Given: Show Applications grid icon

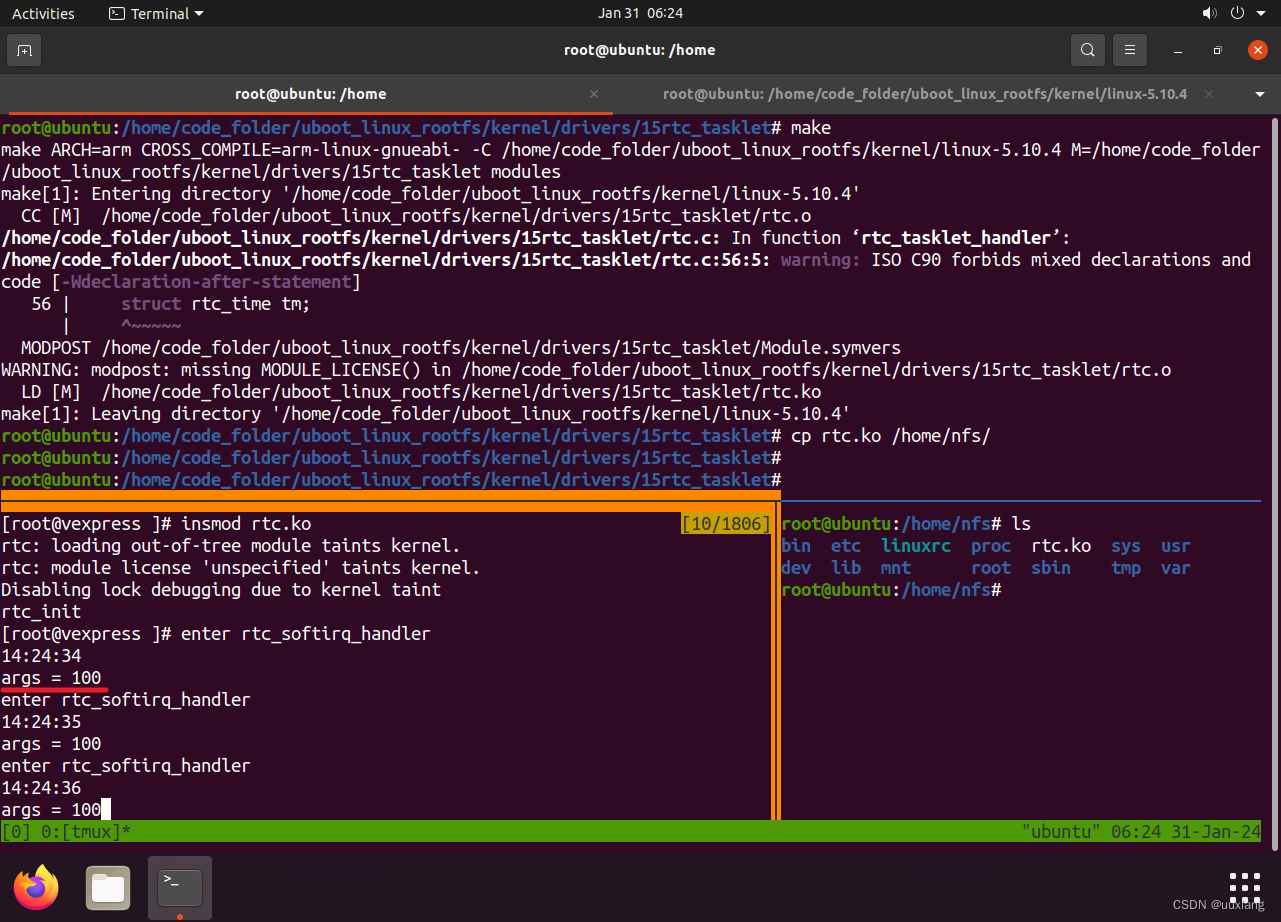Looking at the screenshot, I should click(1245, 888).
